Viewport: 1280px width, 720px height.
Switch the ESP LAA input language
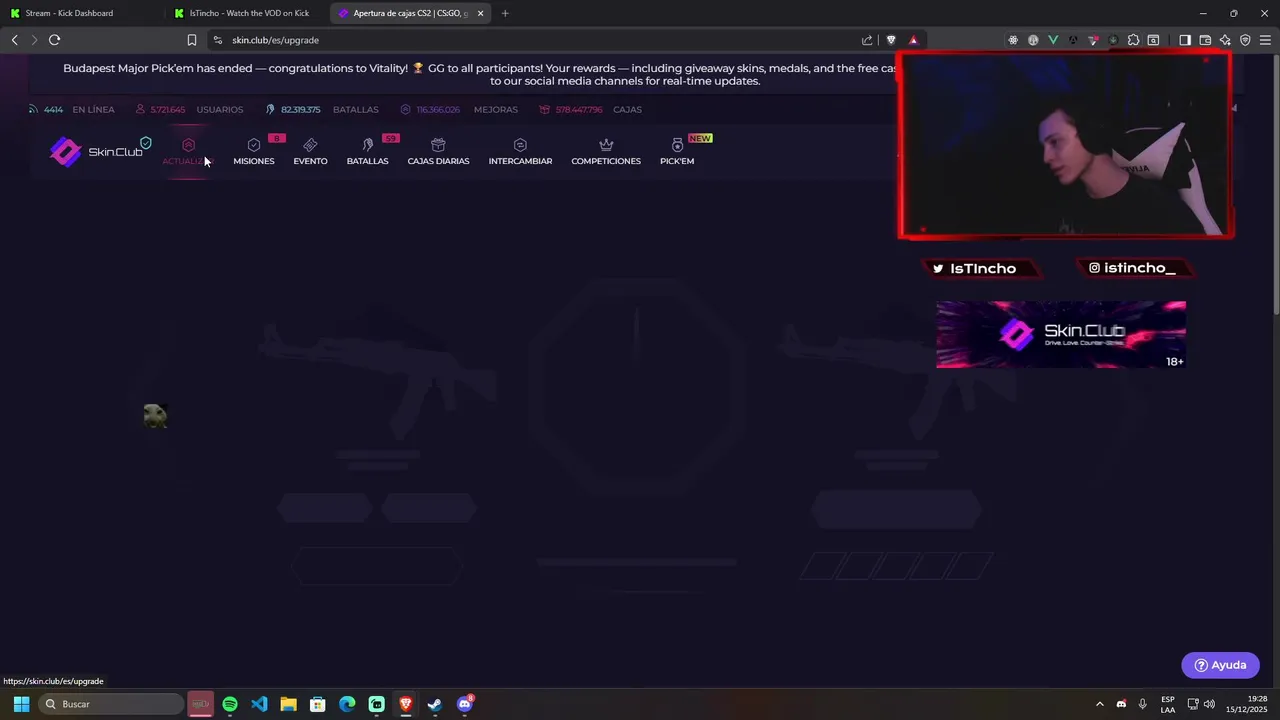coord(1168,704)
